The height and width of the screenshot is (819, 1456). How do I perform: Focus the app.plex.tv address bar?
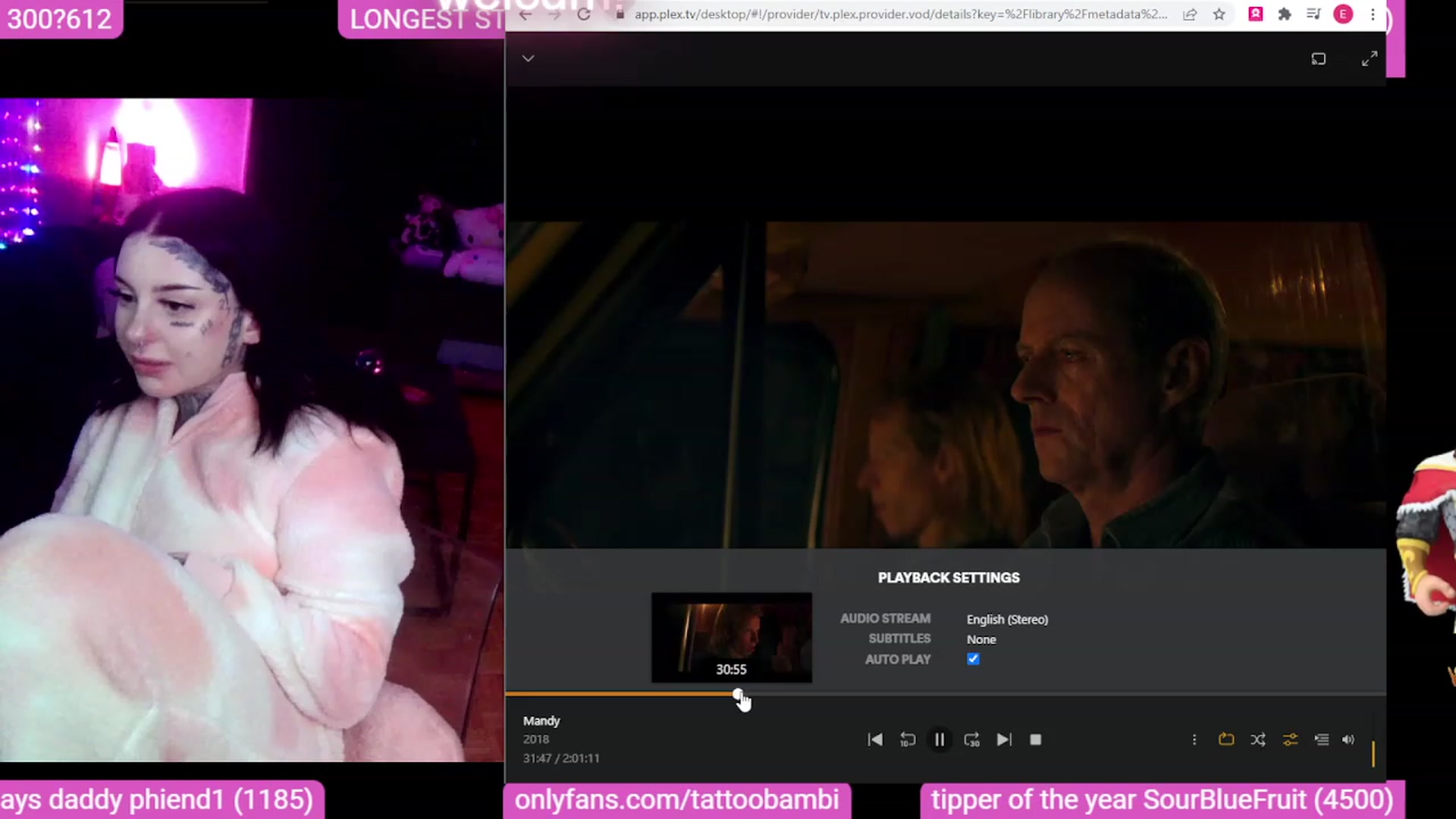(x=900, y=14)
